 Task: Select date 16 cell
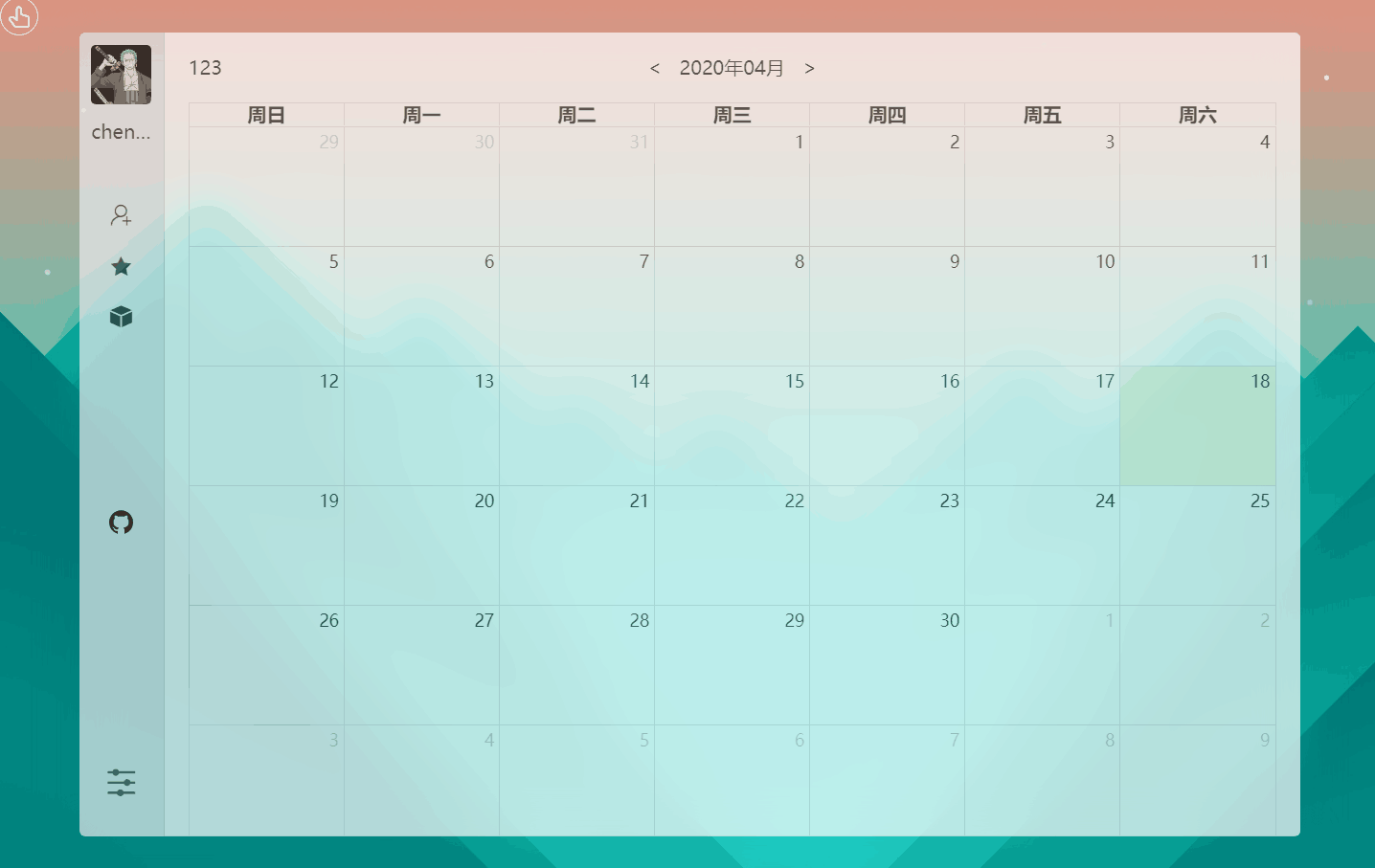[887, 426]
